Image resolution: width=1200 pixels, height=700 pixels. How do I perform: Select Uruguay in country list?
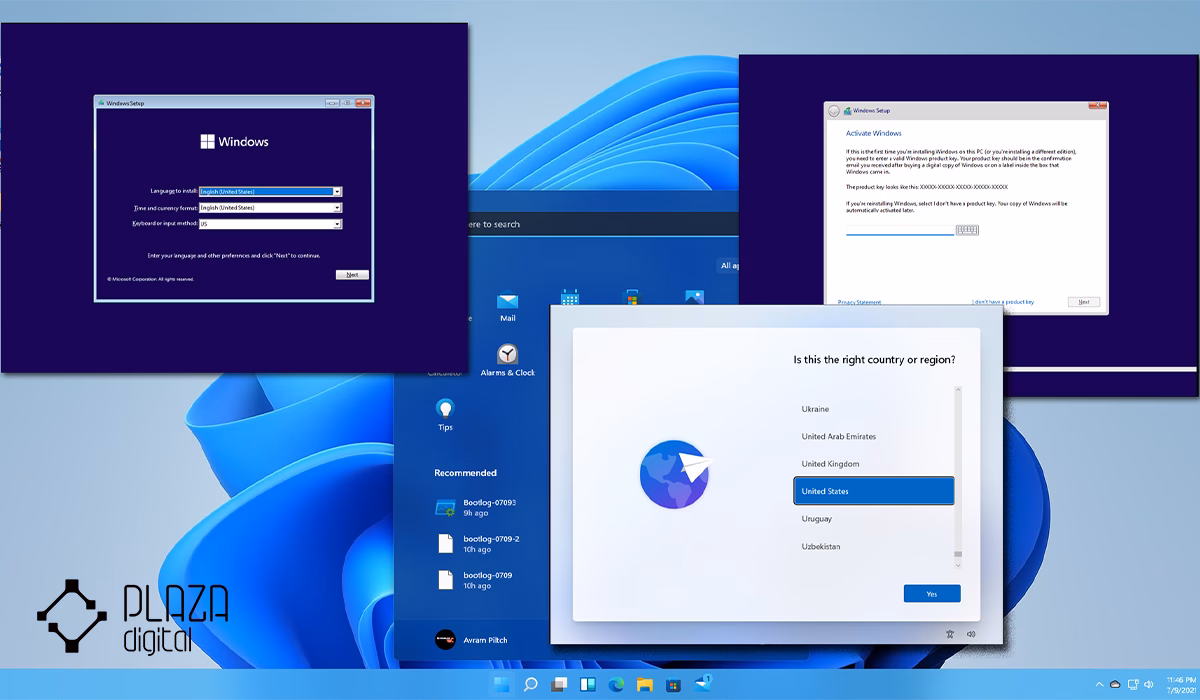click(x=873, y=519)
